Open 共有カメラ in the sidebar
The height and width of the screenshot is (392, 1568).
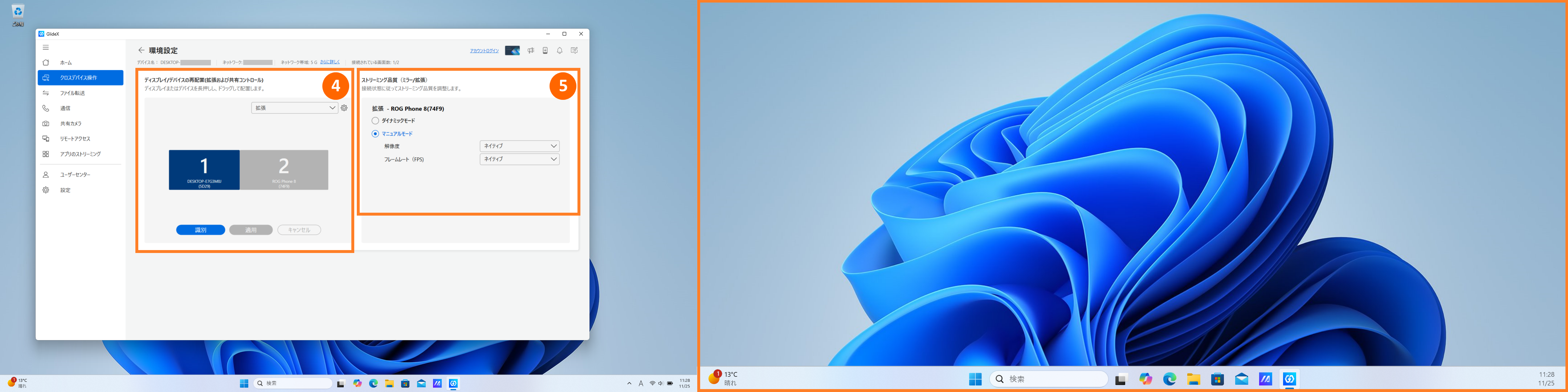pos(71,123)
